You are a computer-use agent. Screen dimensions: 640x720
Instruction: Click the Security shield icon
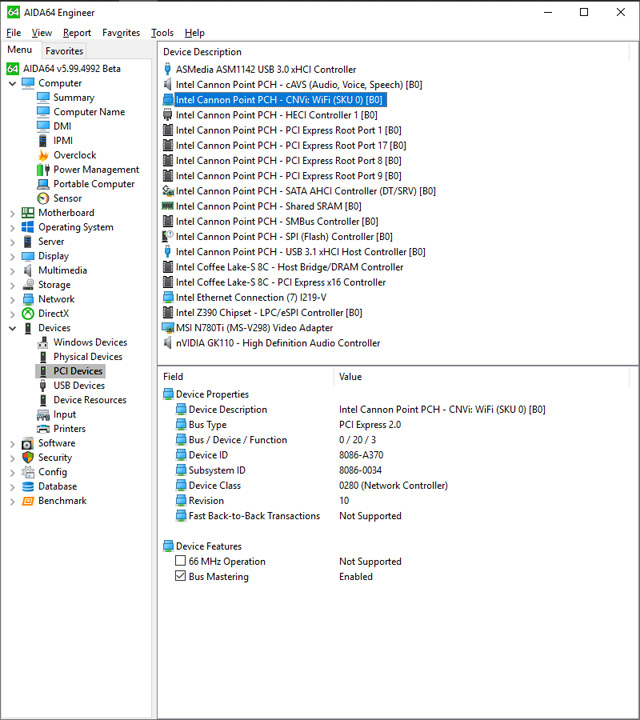(28, 457)
